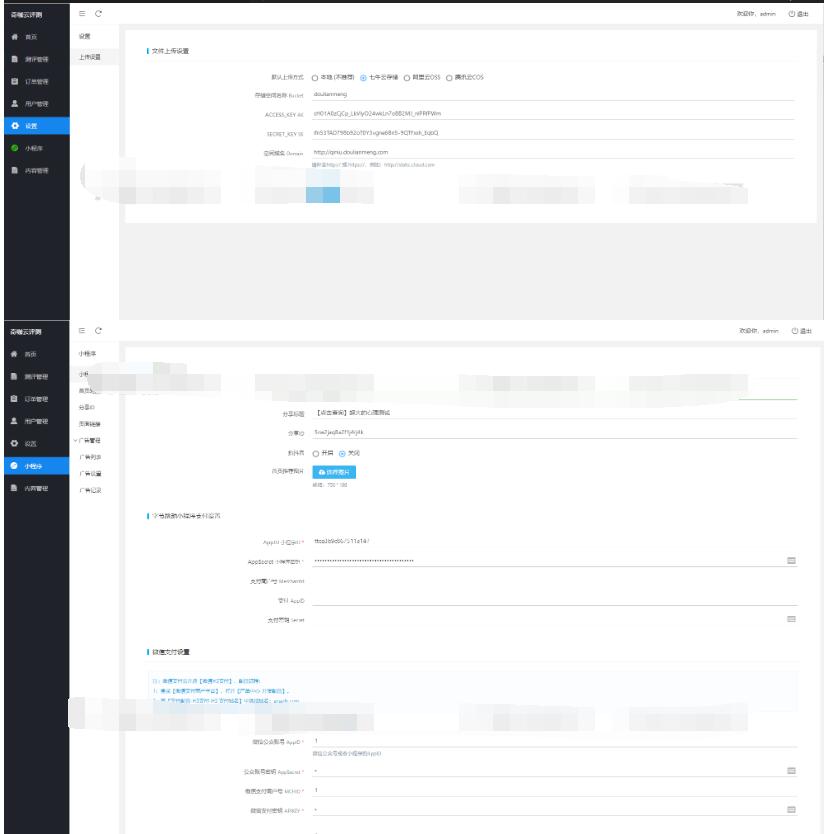Click the 选择图片 button

(x=334, y=471)
